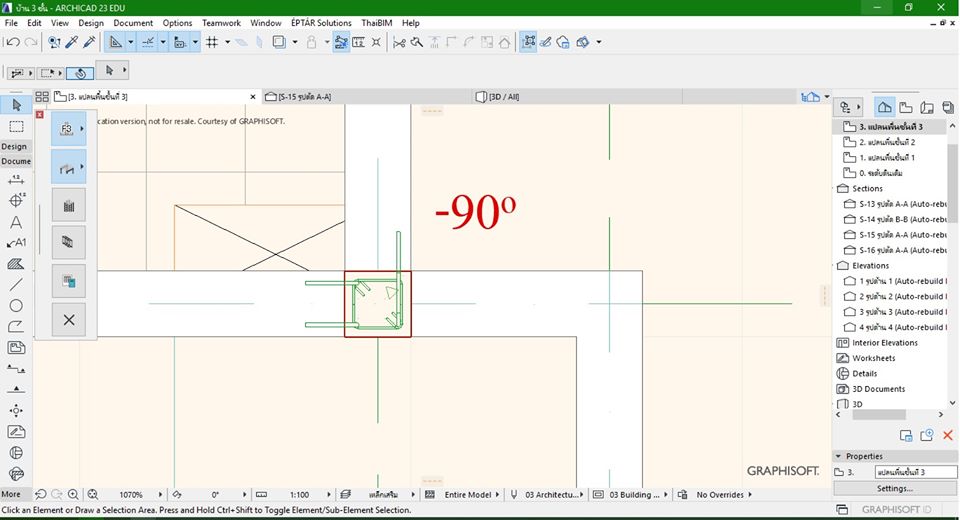
Task: Choose the Circle/Arc tool
Action: (16, 305)
